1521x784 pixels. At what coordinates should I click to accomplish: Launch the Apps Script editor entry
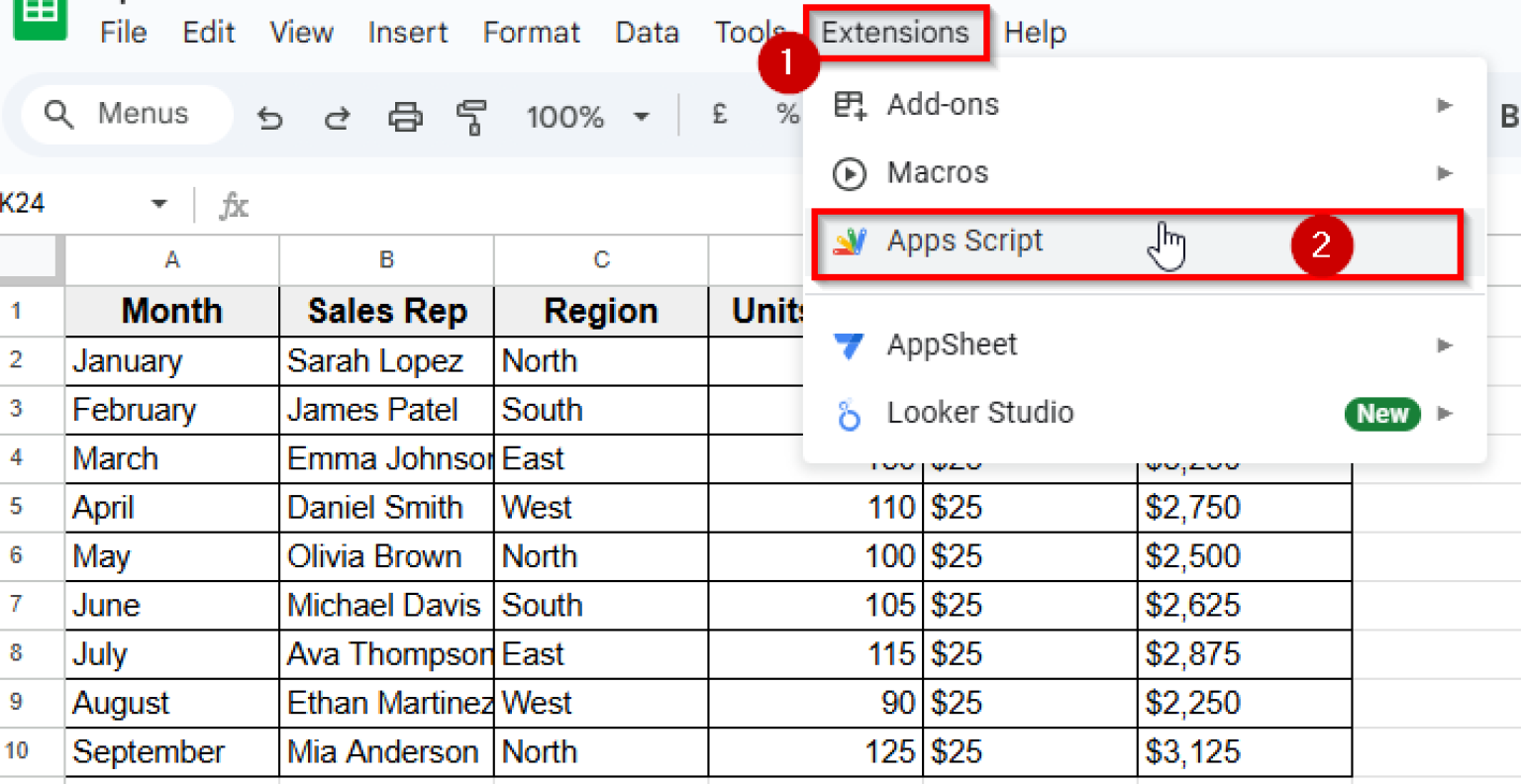coord(964,241)
